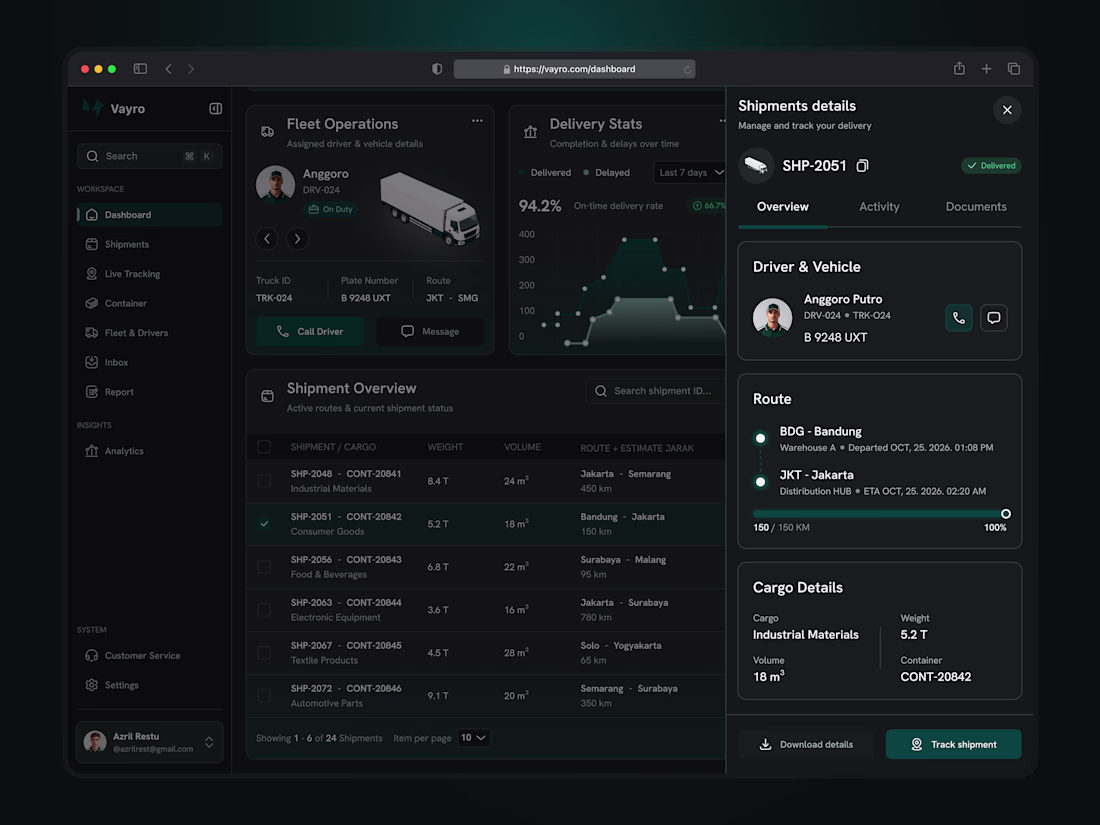1100x825 pixels.
Task: Click the browser address bar
Action: coord(575,69)
